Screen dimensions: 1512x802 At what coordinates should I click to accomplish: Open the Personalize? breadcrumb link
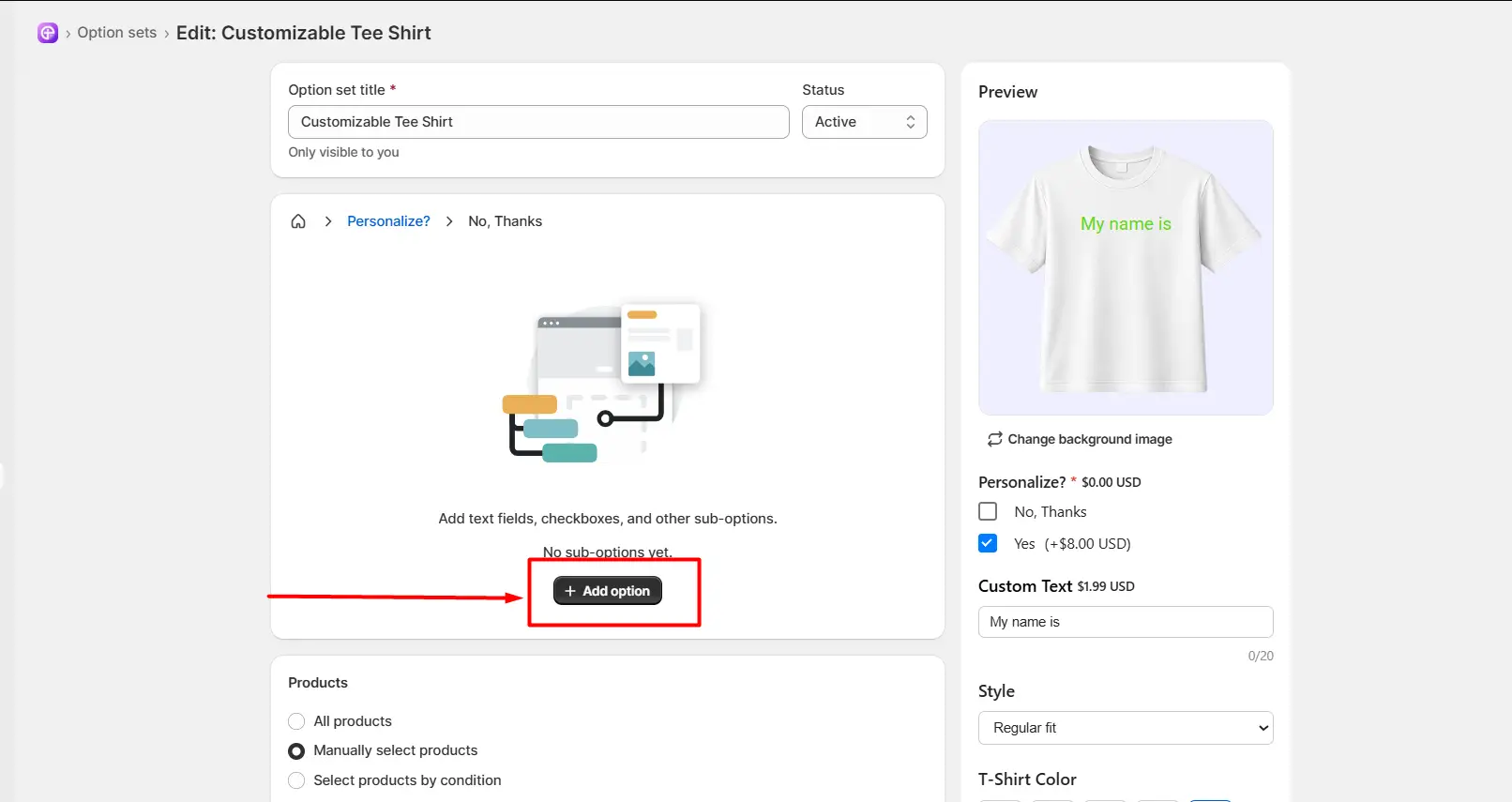tap(388, 221)
